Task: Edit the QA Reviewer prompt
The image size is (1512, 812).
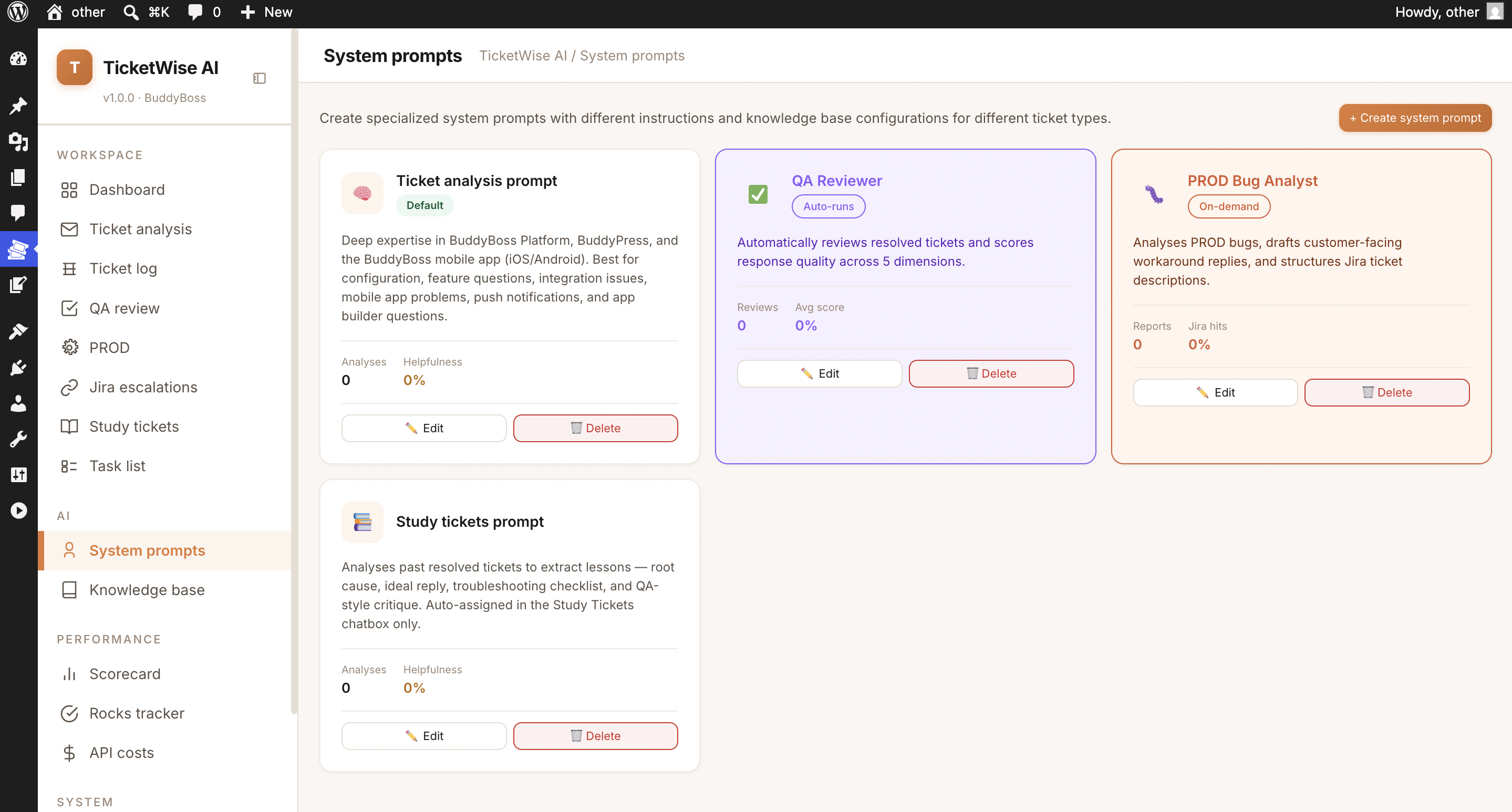Action: click(x=820, y=374)
